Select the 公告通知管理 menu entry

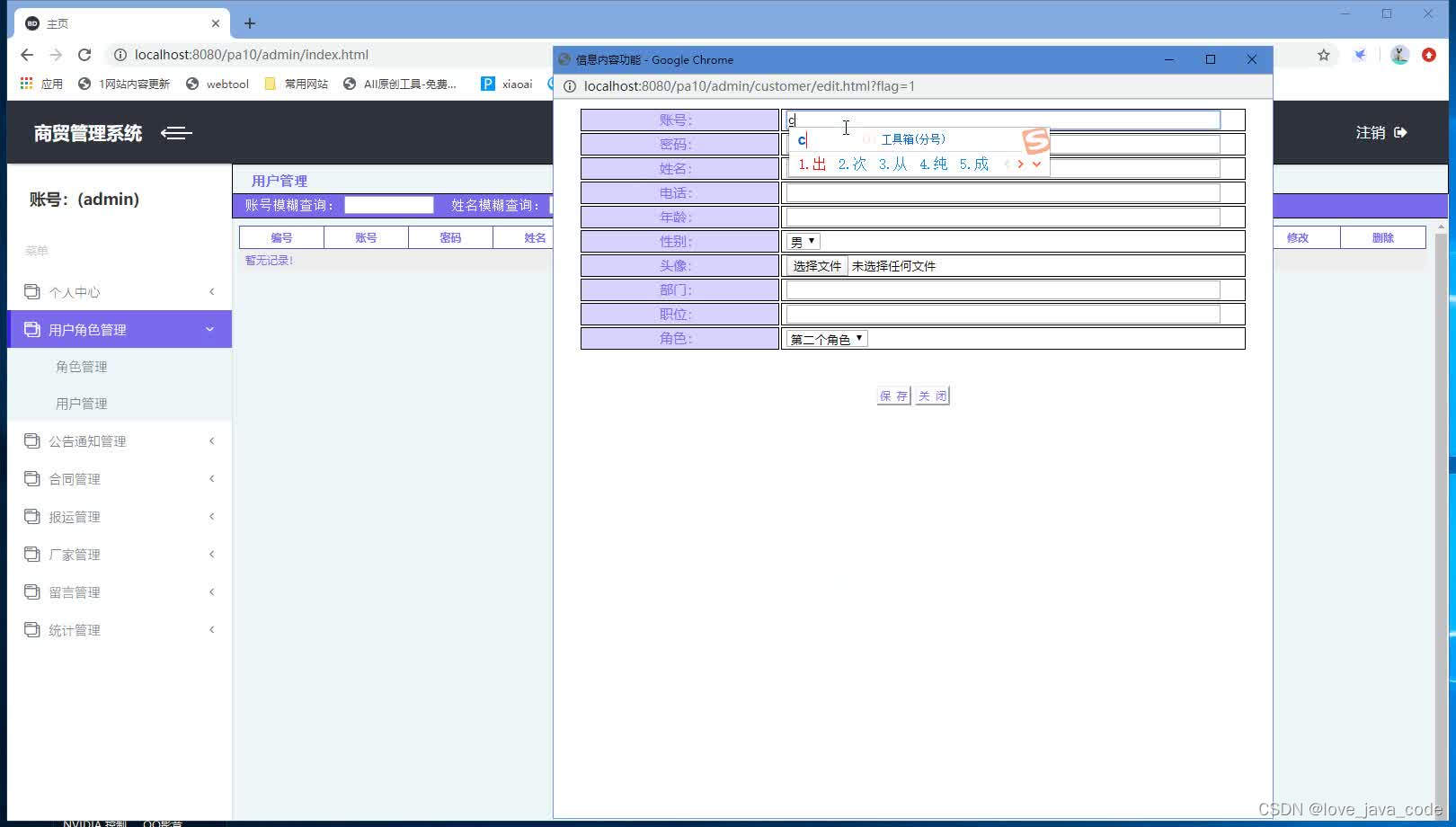120,440
